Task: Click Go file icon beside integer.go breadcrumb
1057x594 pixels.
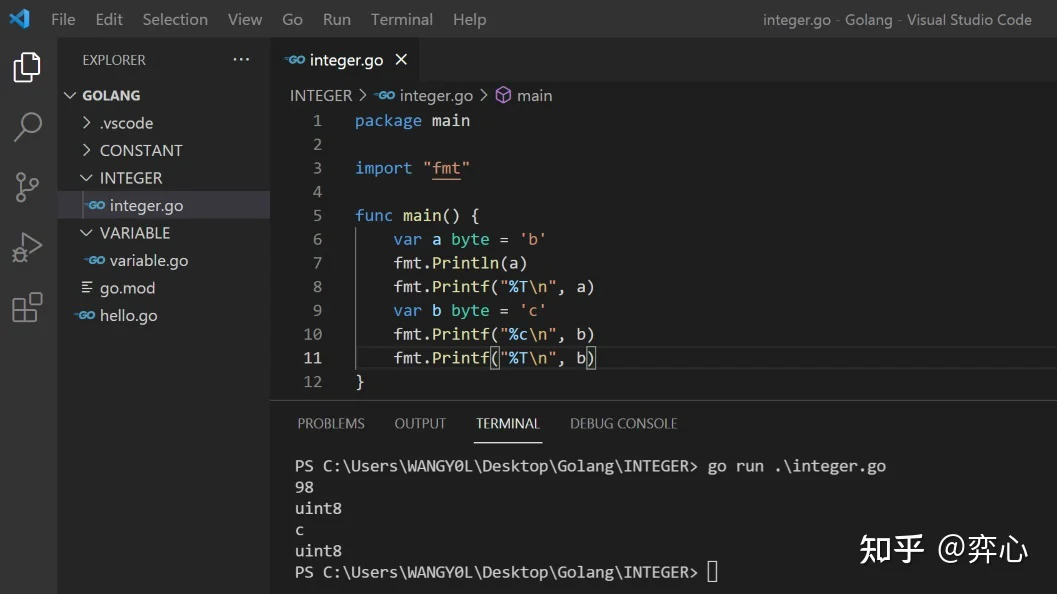Action: pyautogui.click(x=385, y=96)
